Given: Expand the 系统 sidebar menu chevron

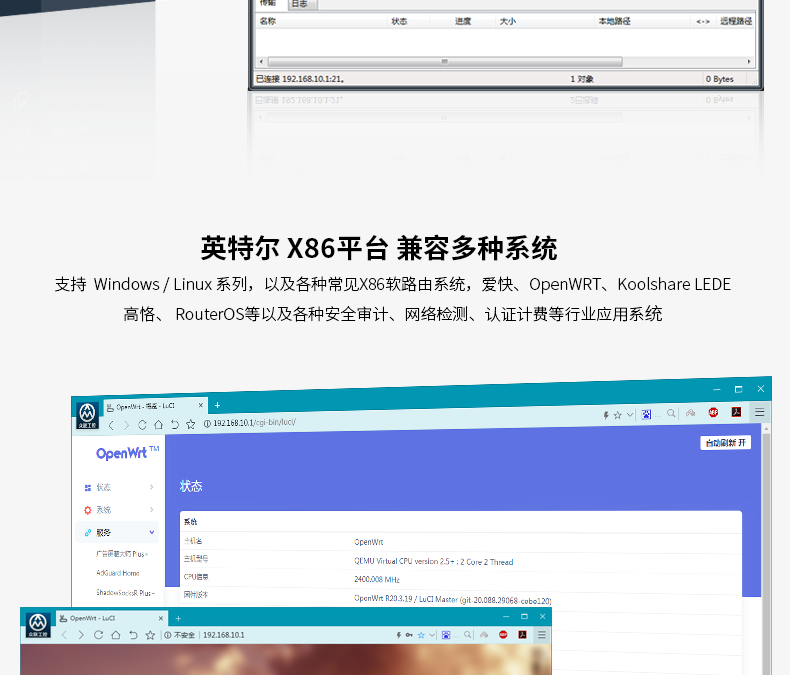Looking at the screenshot, I should click(x=152, y=509).
